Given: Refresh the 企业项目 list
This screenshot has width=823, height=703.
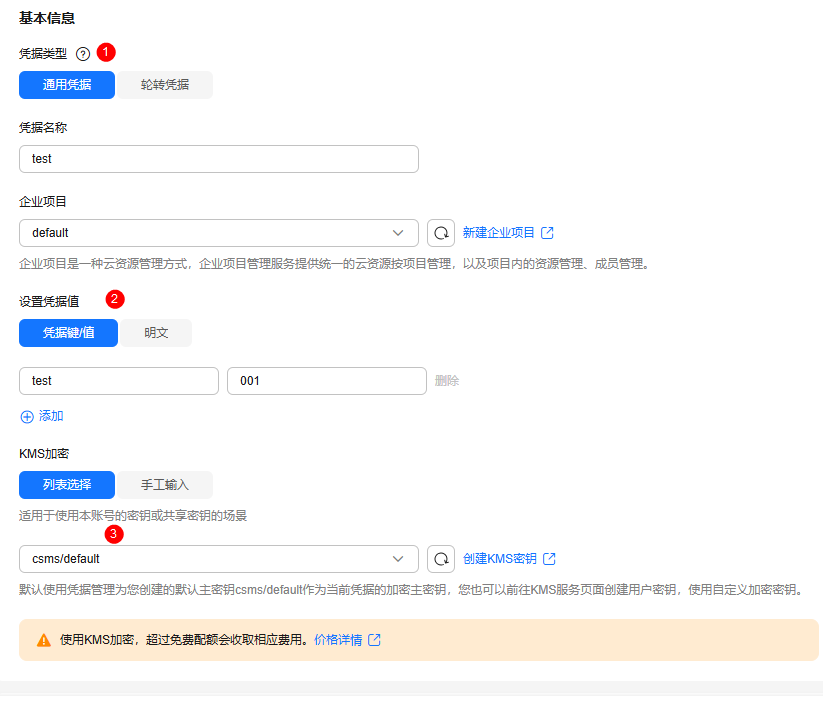Looking at the screenshot, I should point(441,233).
